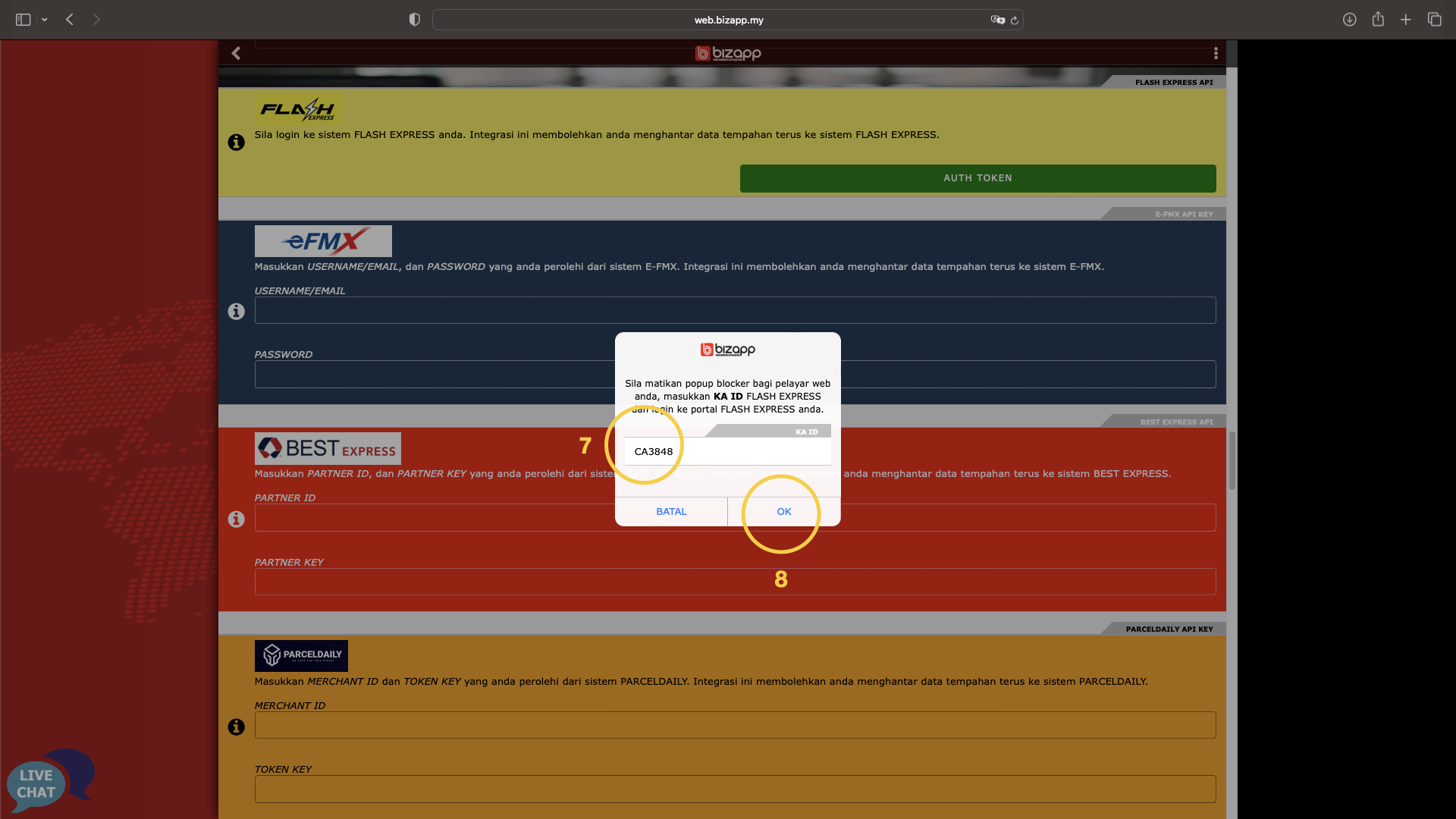Click the Parceldaily logo
Screen dimensions: 1456x819
coord(301,656)
